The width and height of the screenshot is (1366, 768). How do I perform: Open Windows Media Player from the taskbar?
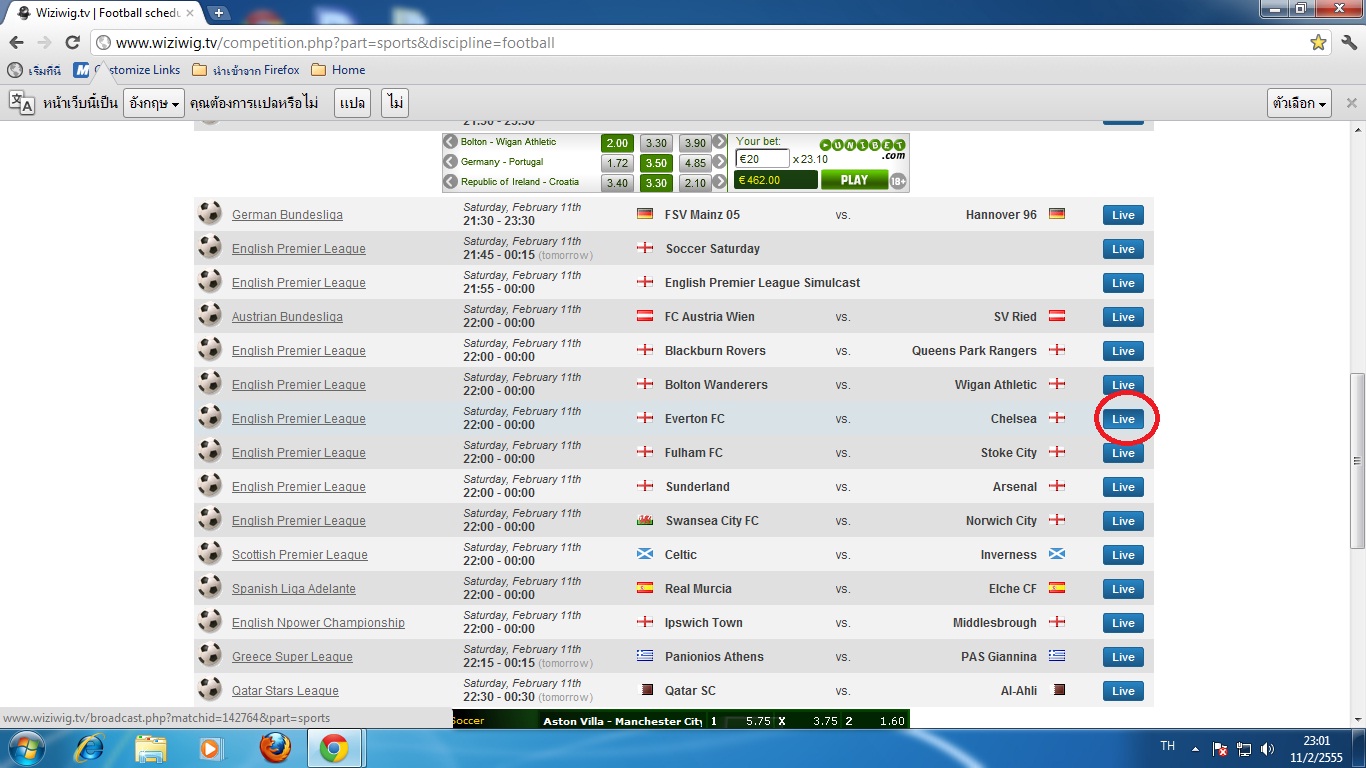(x=210, y=748)
